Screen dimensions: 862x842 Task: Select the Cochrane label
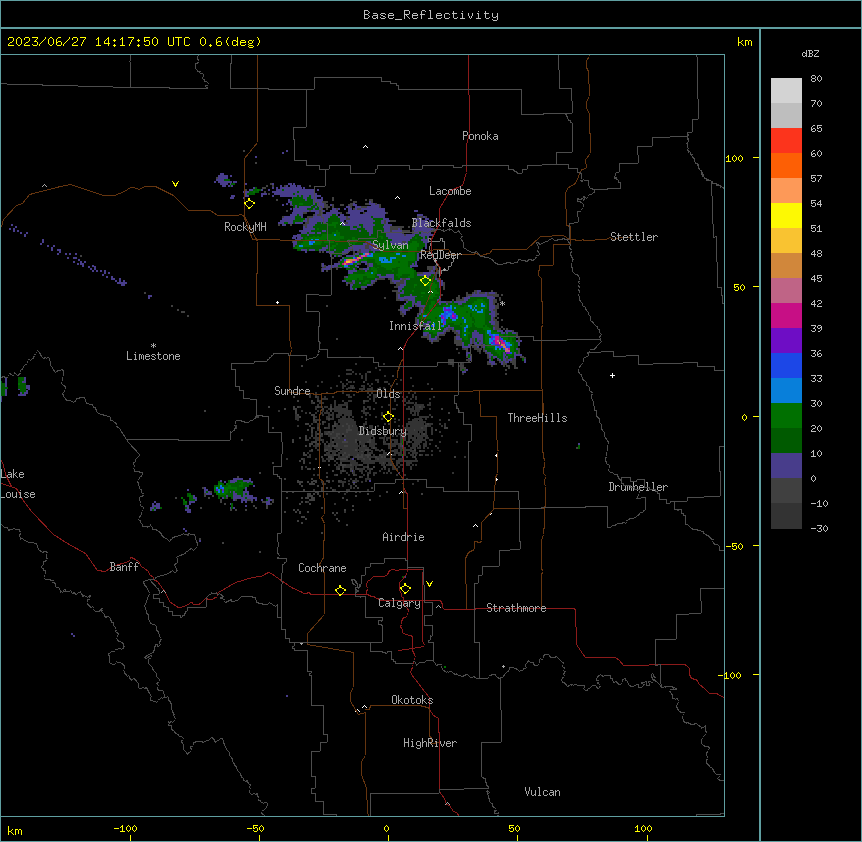point(322,568)
